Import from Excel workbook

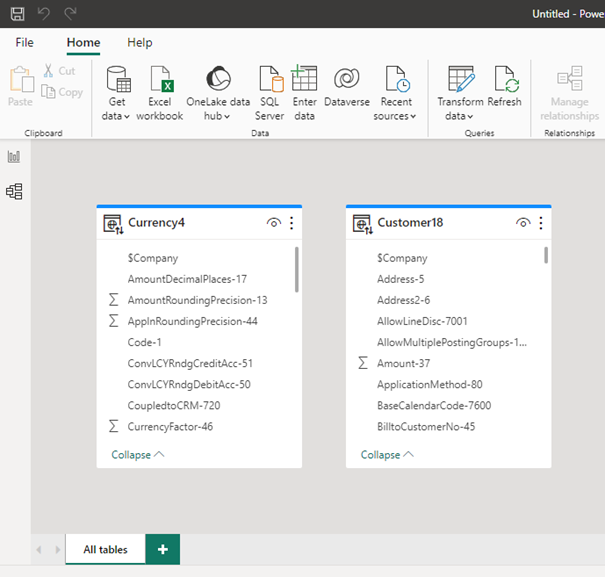(160, 93)
